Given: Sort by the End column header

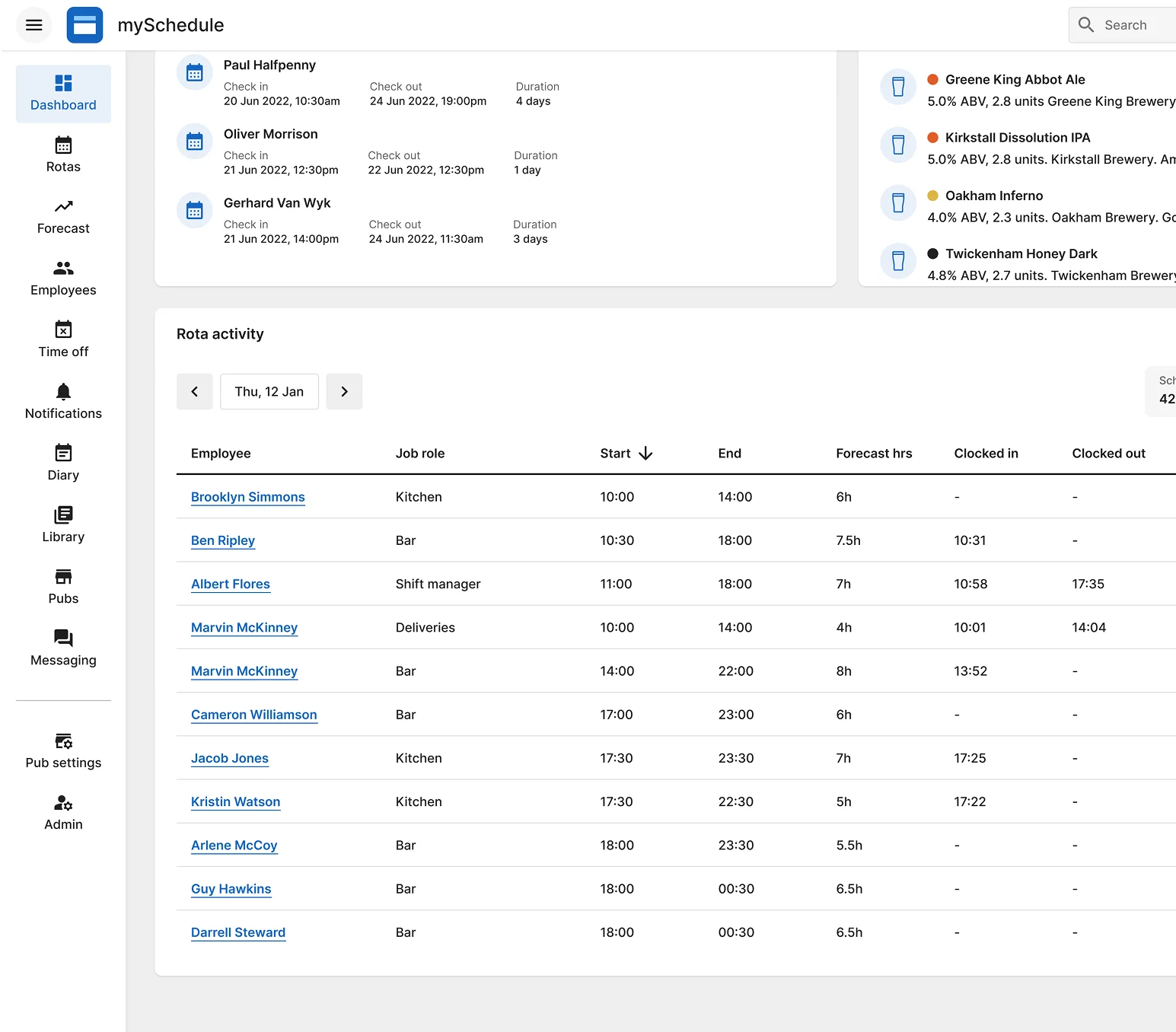Looking at the screenshot, I should click(729, 454).
